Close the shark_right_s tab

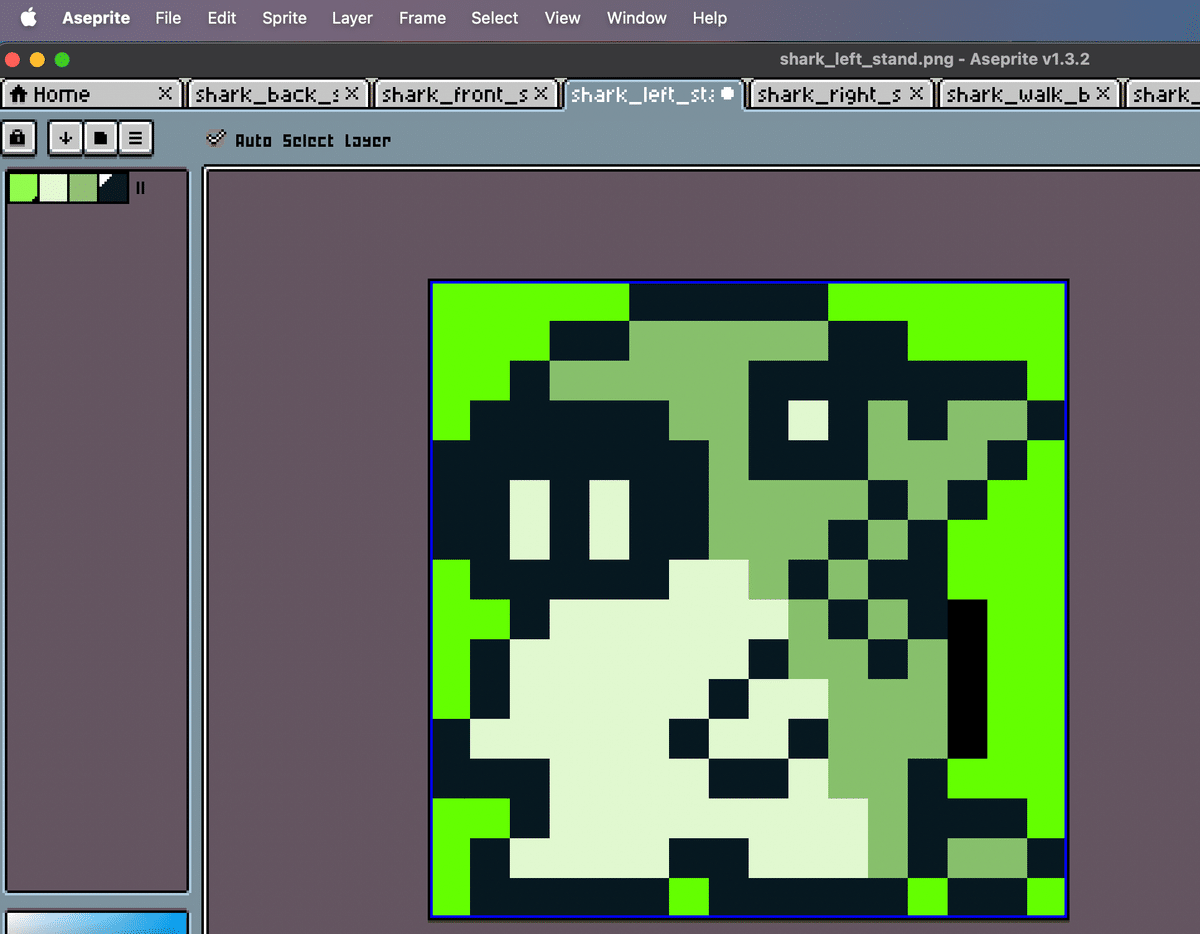point(917,93)
